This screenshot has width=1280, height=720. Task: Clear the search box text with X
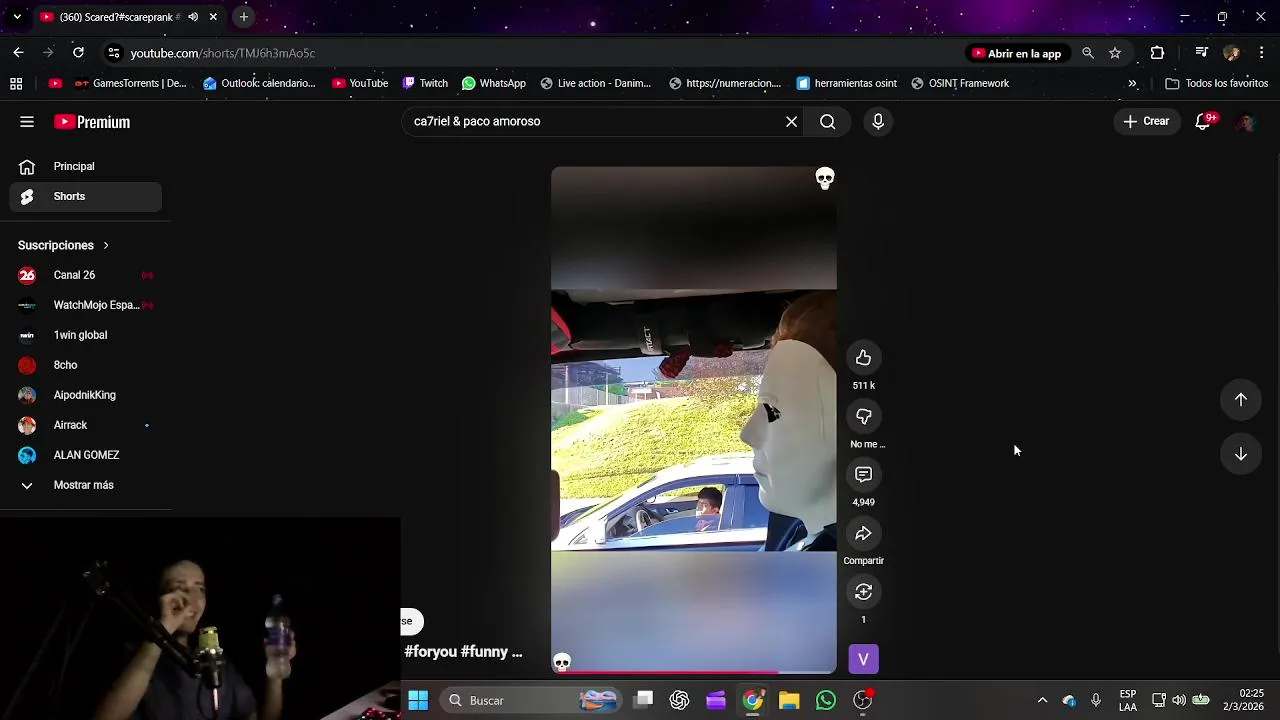point(791,122)
